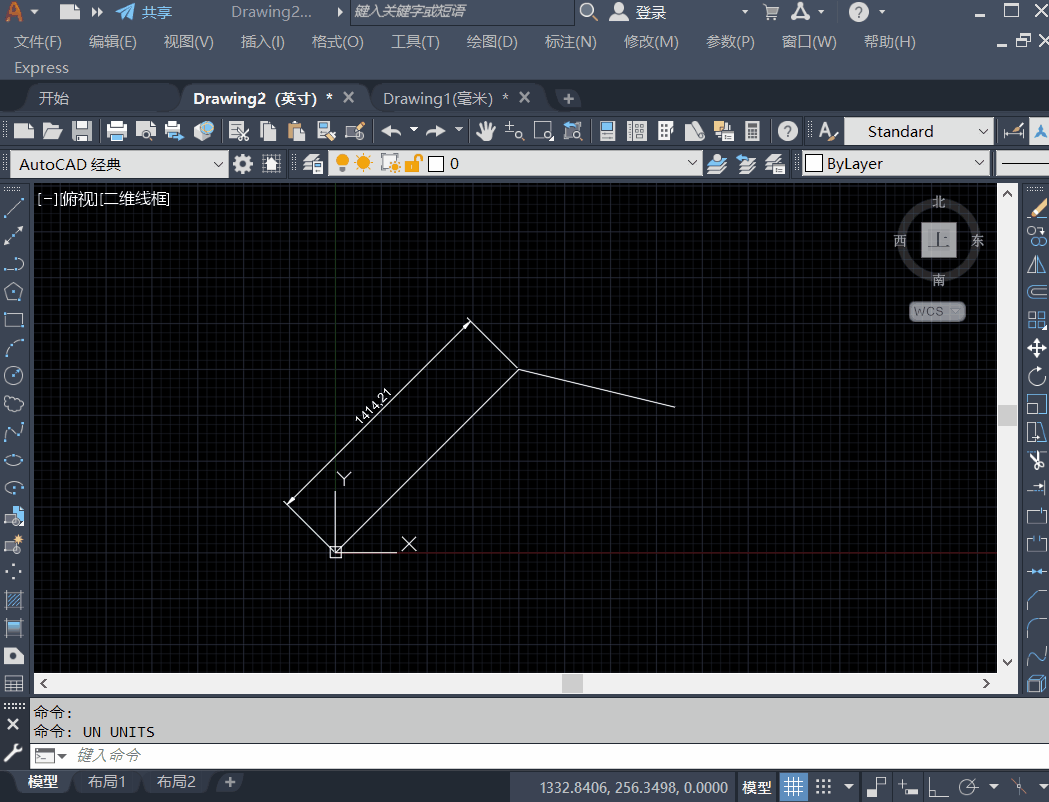Image resolution: width=1049 pixels, height=802 pixels.
Task: Select the Hatch tool
Action: pyautogui.click(x=13, y=599)
